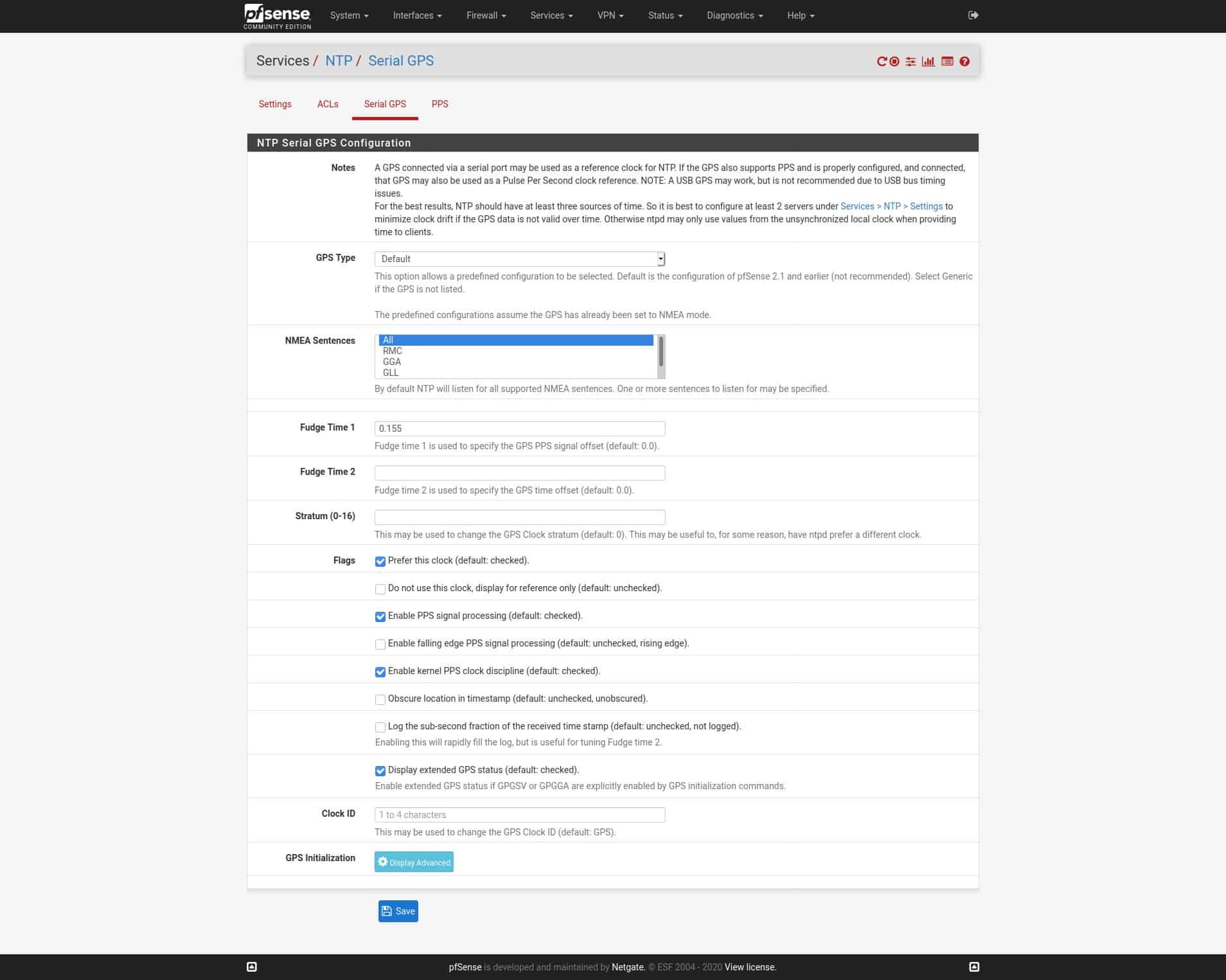Open the View license link

(750, 967)
